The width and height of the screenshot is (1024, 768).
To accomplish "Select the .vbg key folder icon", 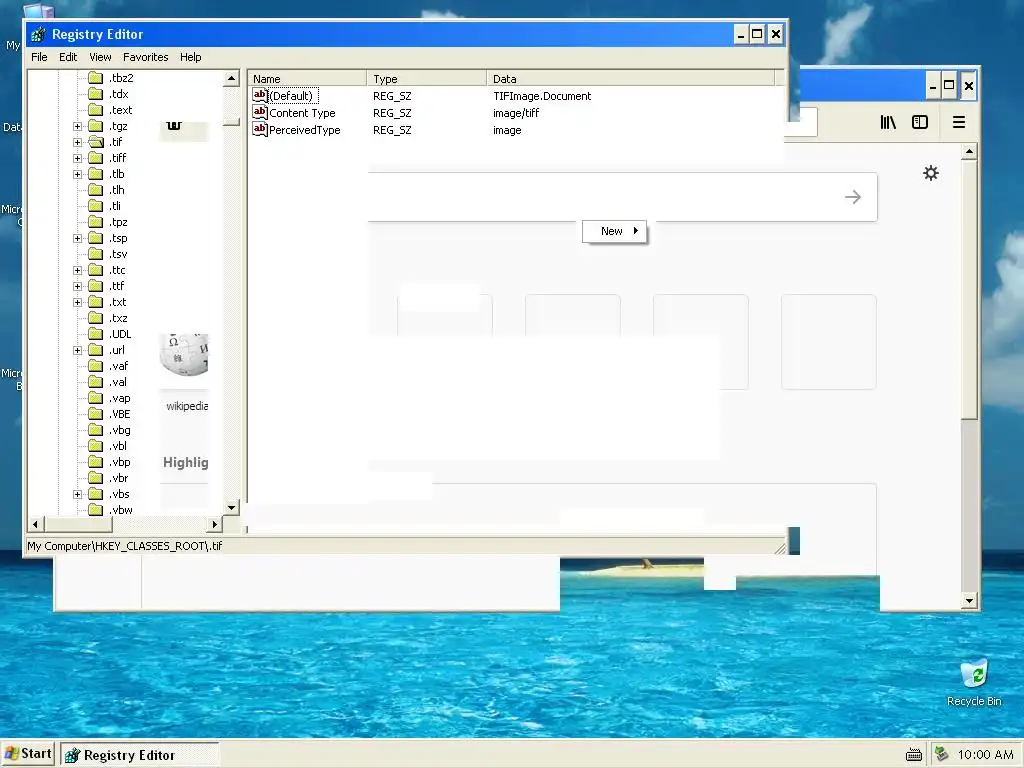I will (x=95, y=430).
